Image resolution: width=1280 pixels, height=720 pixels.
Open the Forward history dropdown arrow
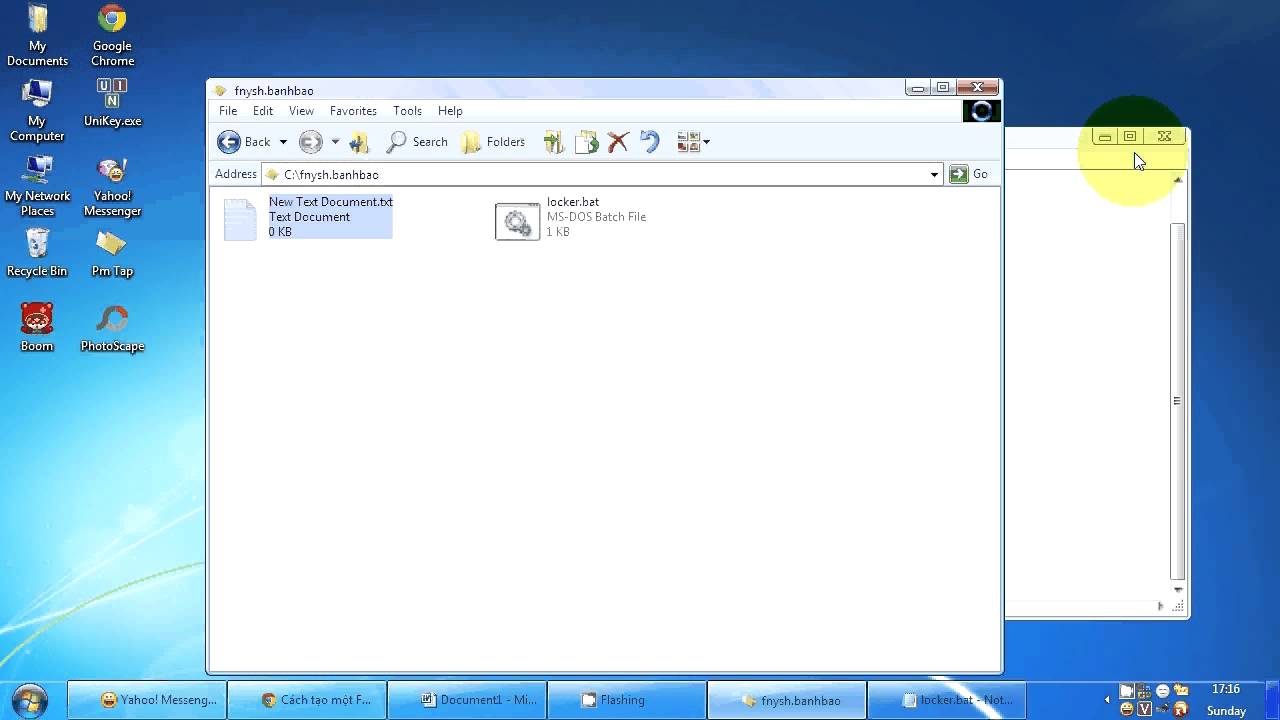[x=335, y=142]
